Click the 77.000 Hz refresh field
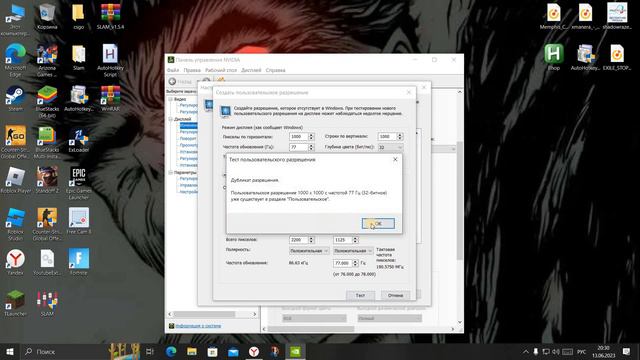Image resolution: width=640 pixels, height=360 pixels. point(343,263)
